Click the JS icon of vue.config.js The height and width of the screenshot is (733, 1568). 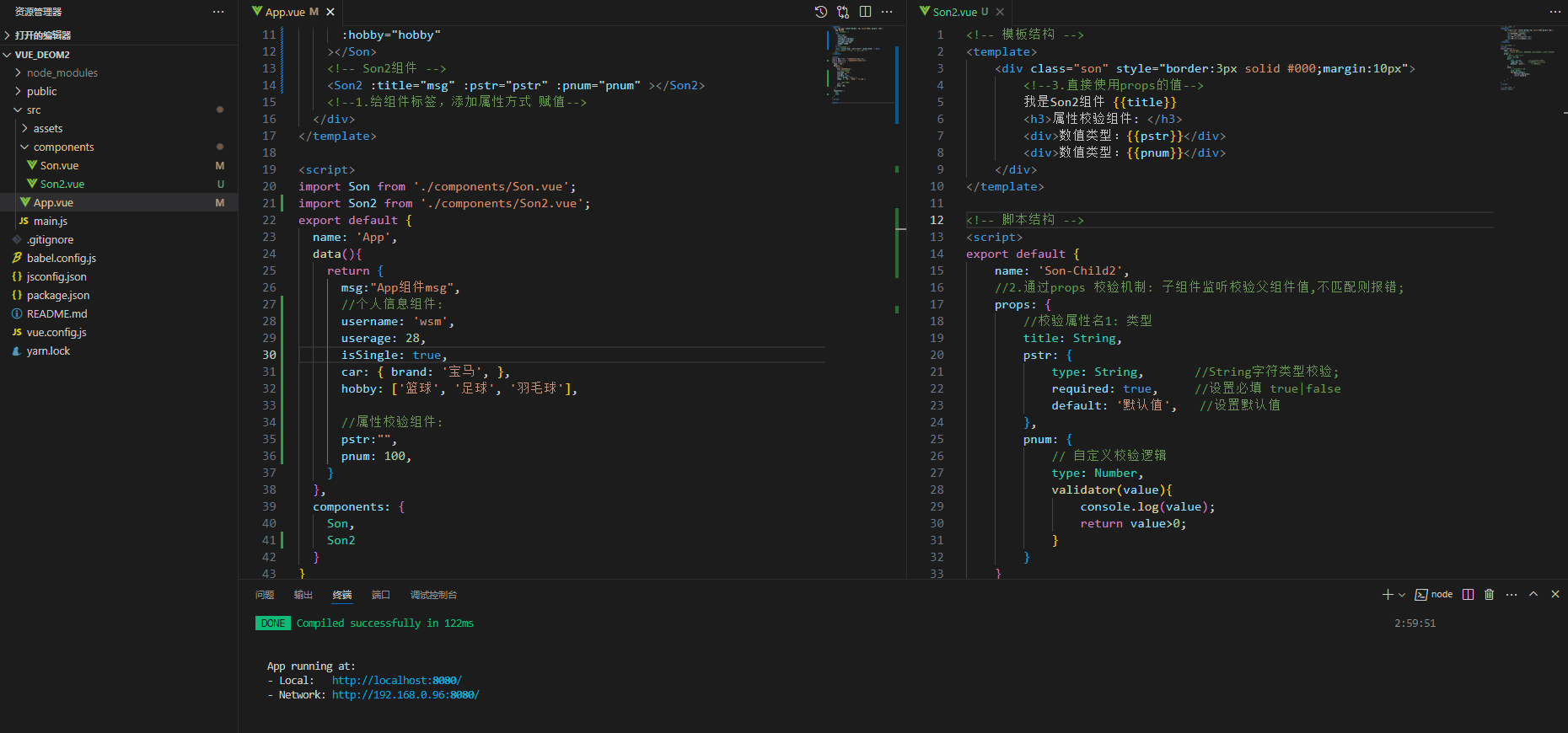tap(17, 332)
